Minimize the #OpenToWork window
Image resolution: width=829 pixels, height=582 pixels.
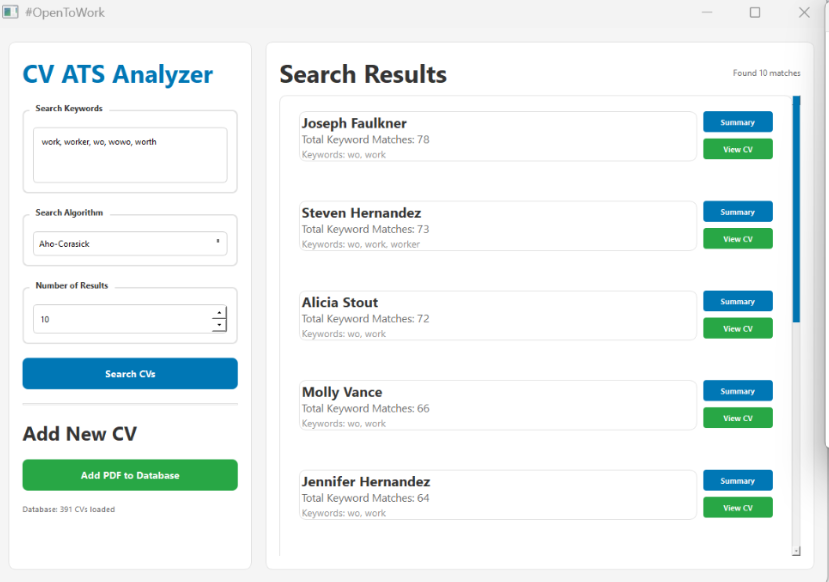(707, 12)
